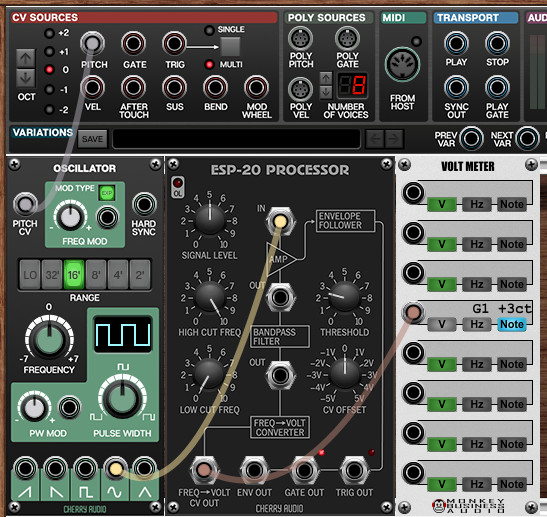This screenshot has height=517, width=547.
Task: Click the Transport STOP jack
Action: [x=497, y=44]
